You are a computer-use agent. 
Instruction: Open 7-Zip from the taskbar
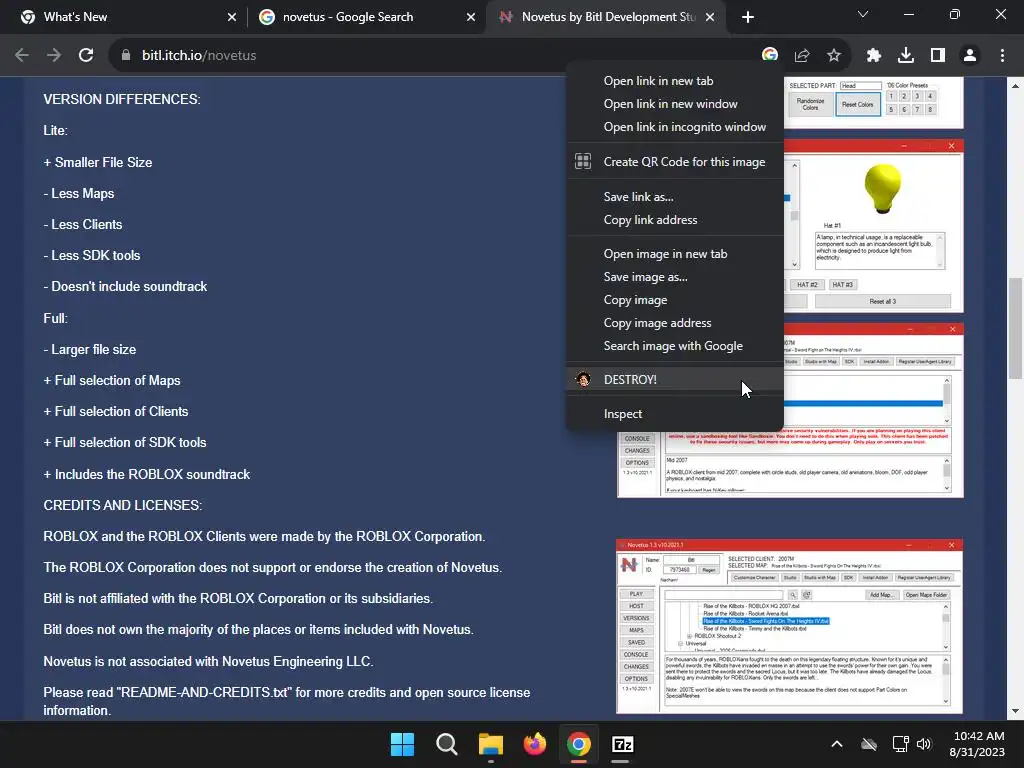622,744
